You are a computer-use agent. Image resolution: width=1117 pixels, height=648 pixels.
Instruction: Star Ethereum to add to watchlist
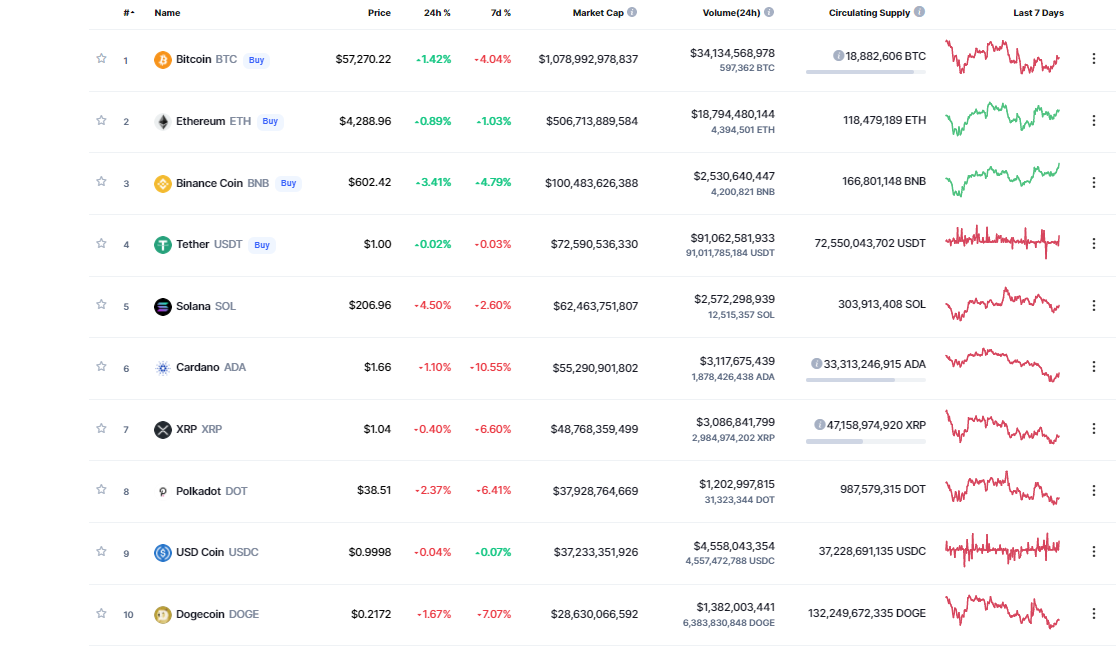tap(101, 120)
